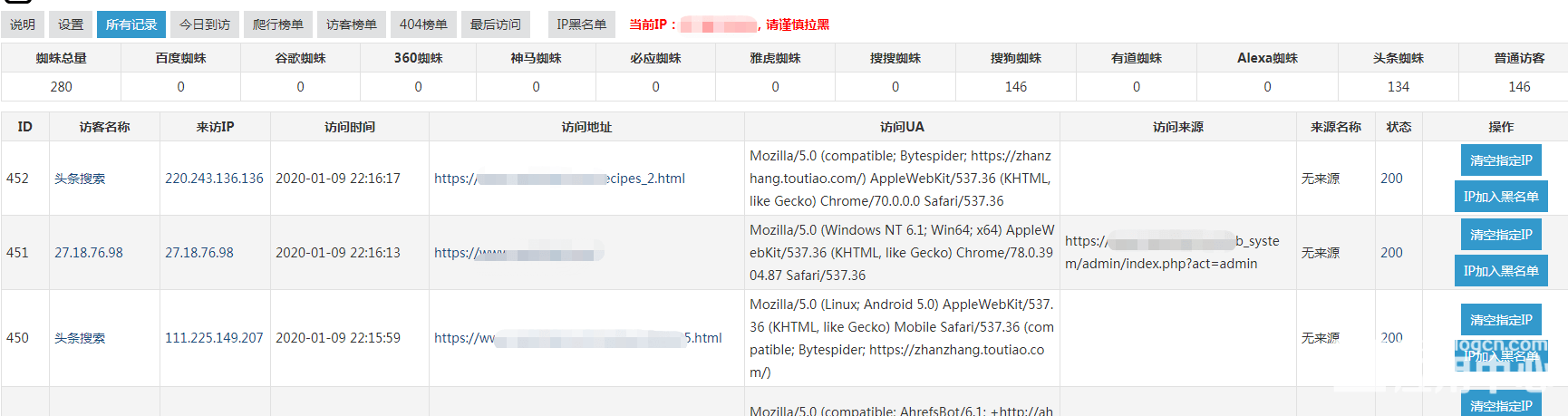Click 清空指定IP button for record 451

point(1501,235)
